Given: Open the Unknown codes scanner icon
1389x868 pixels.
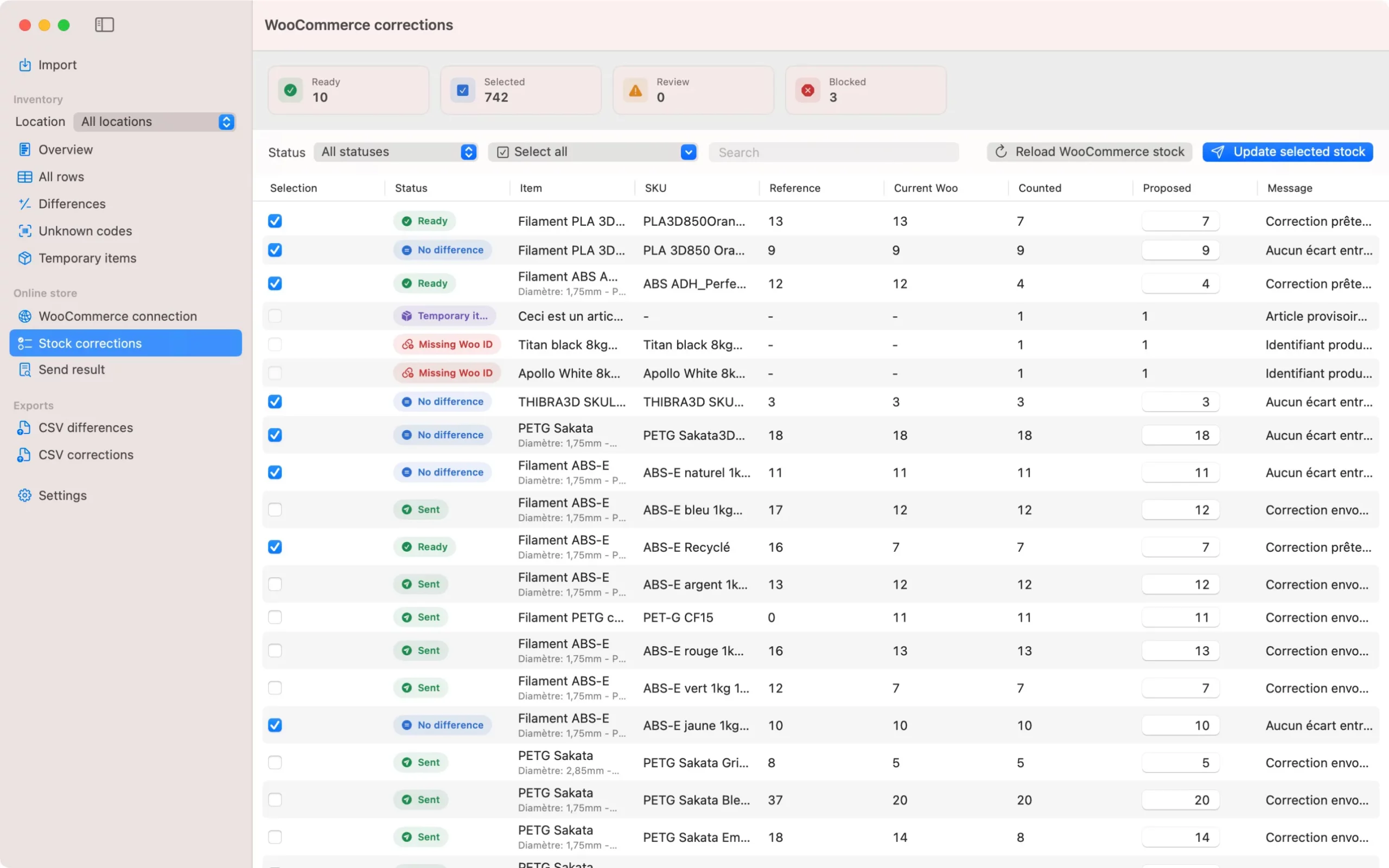Looking at the screenshot, I should click(24, 231).
